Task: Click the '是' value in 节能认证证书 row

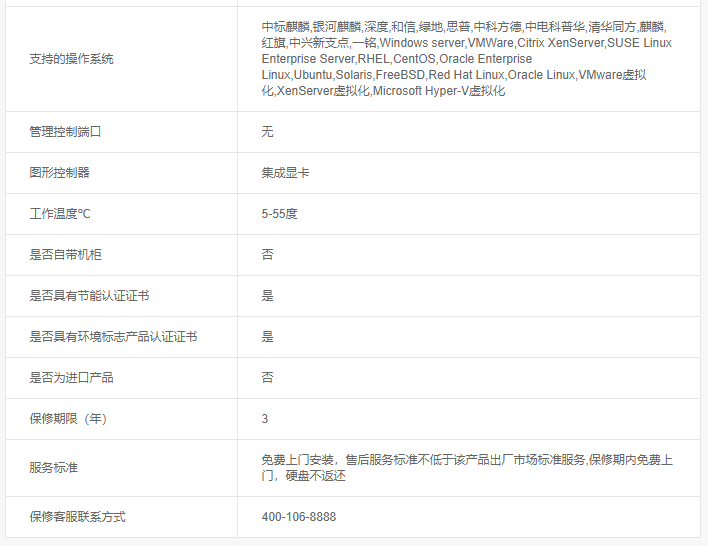Action: 267,296
